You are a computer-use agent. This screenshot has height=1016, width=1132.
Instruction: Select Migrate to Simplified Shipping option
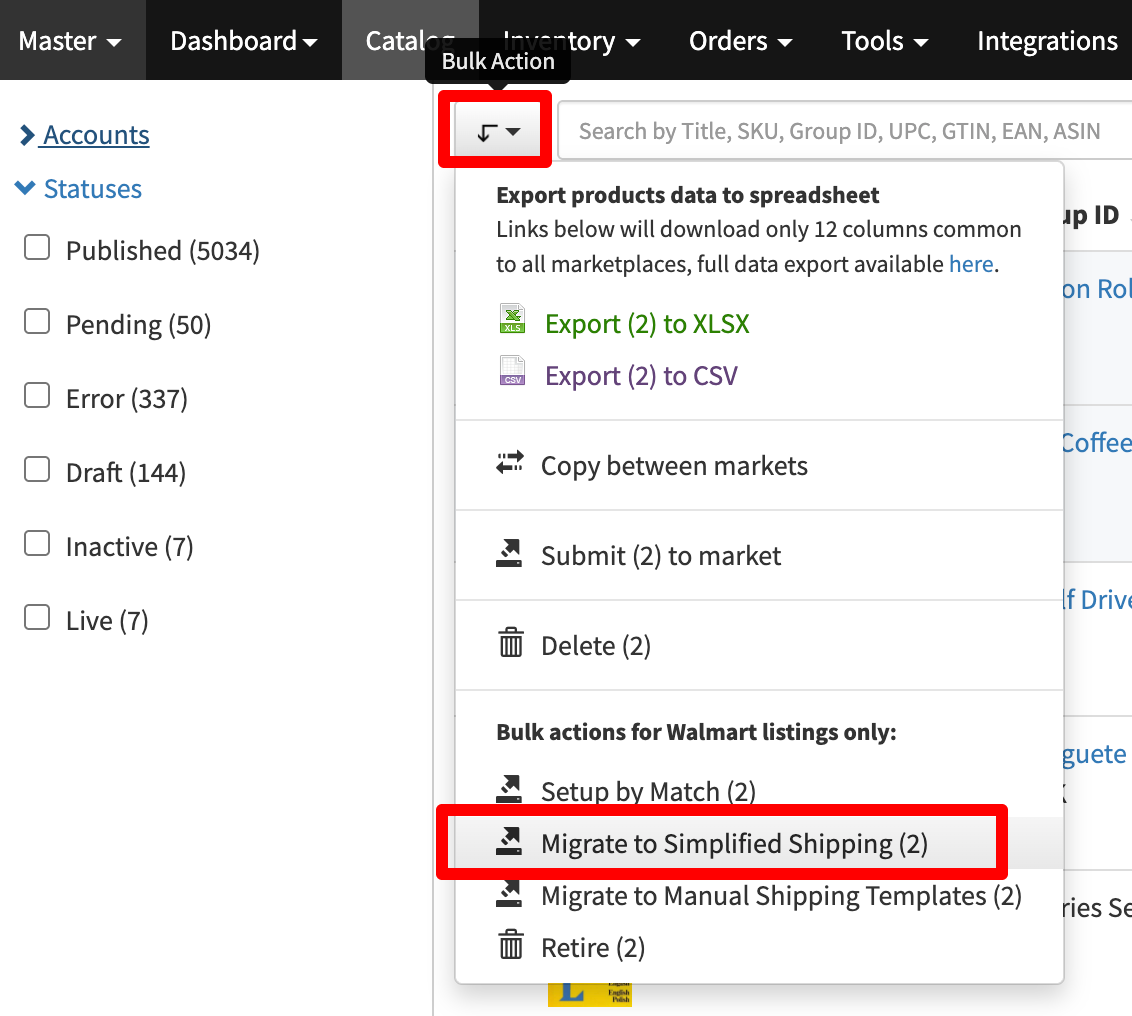point(734,844)
